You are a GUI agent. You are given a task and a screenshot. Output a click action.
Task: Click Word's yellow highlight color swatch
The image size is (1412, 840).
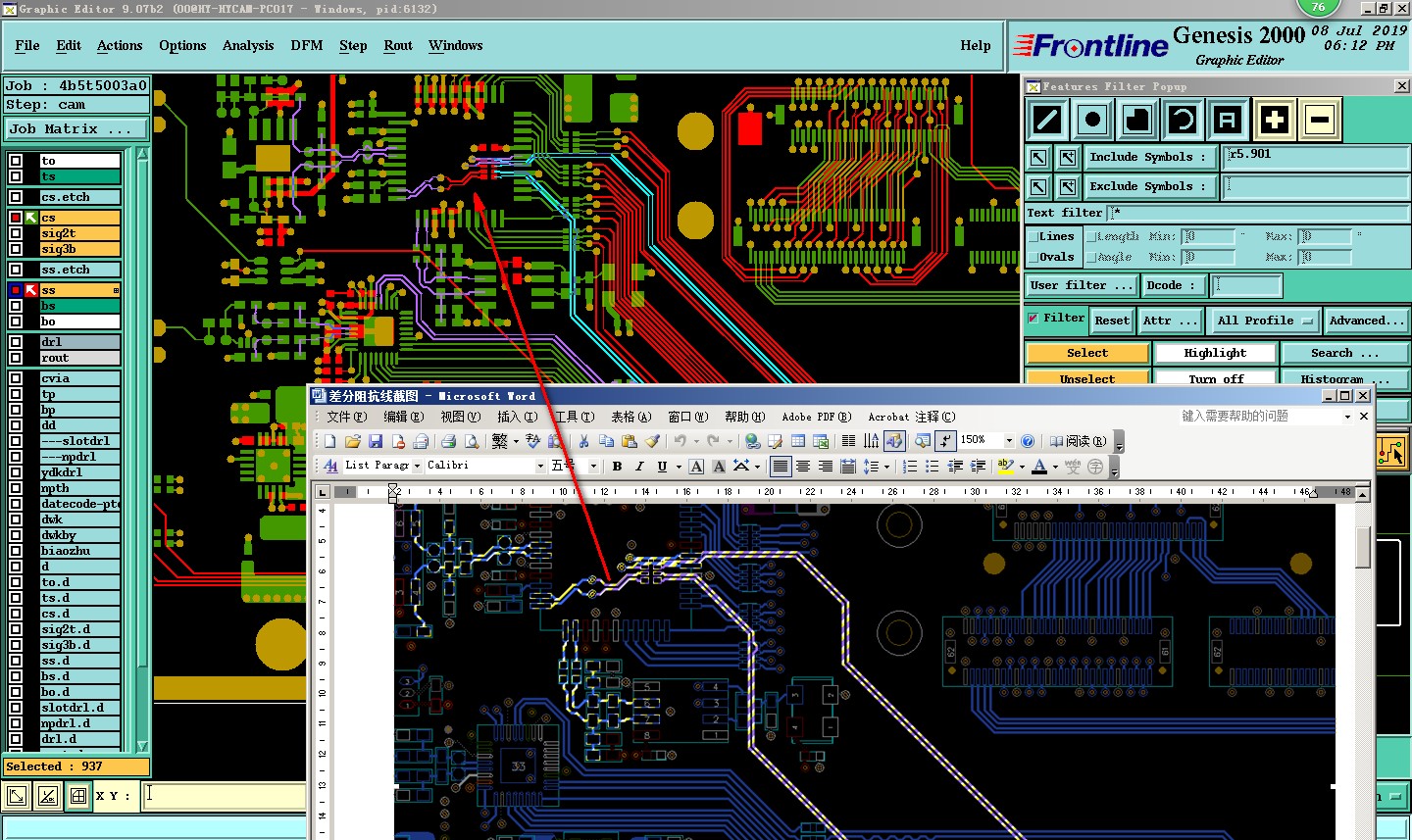pos(1005,467)
